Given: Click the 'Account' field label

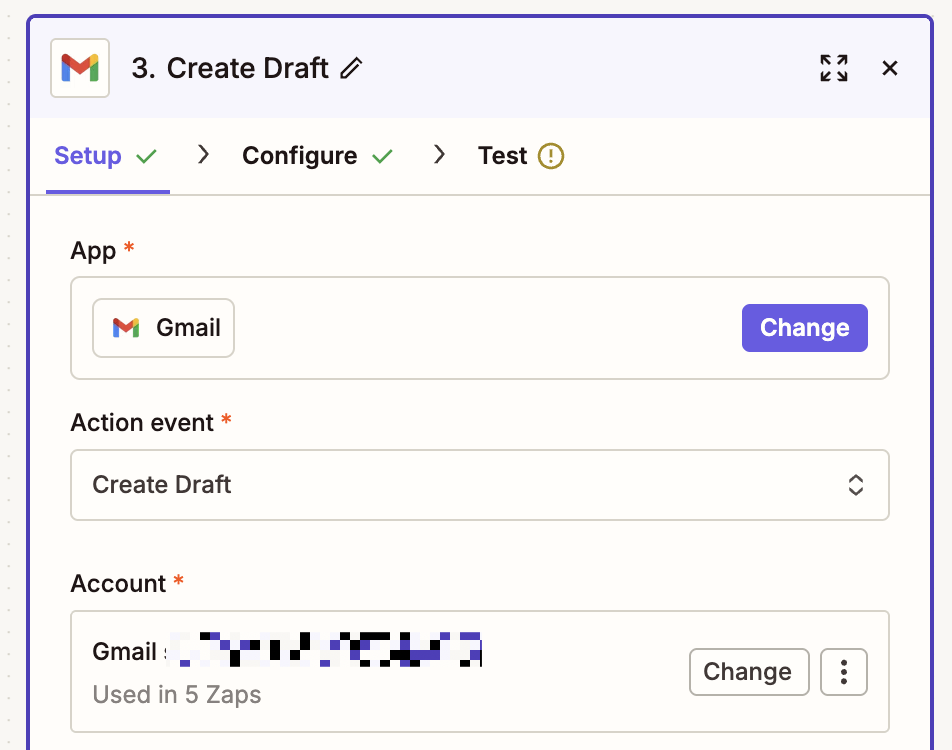Looking at the screenshot, I should [x=118, y=584].
